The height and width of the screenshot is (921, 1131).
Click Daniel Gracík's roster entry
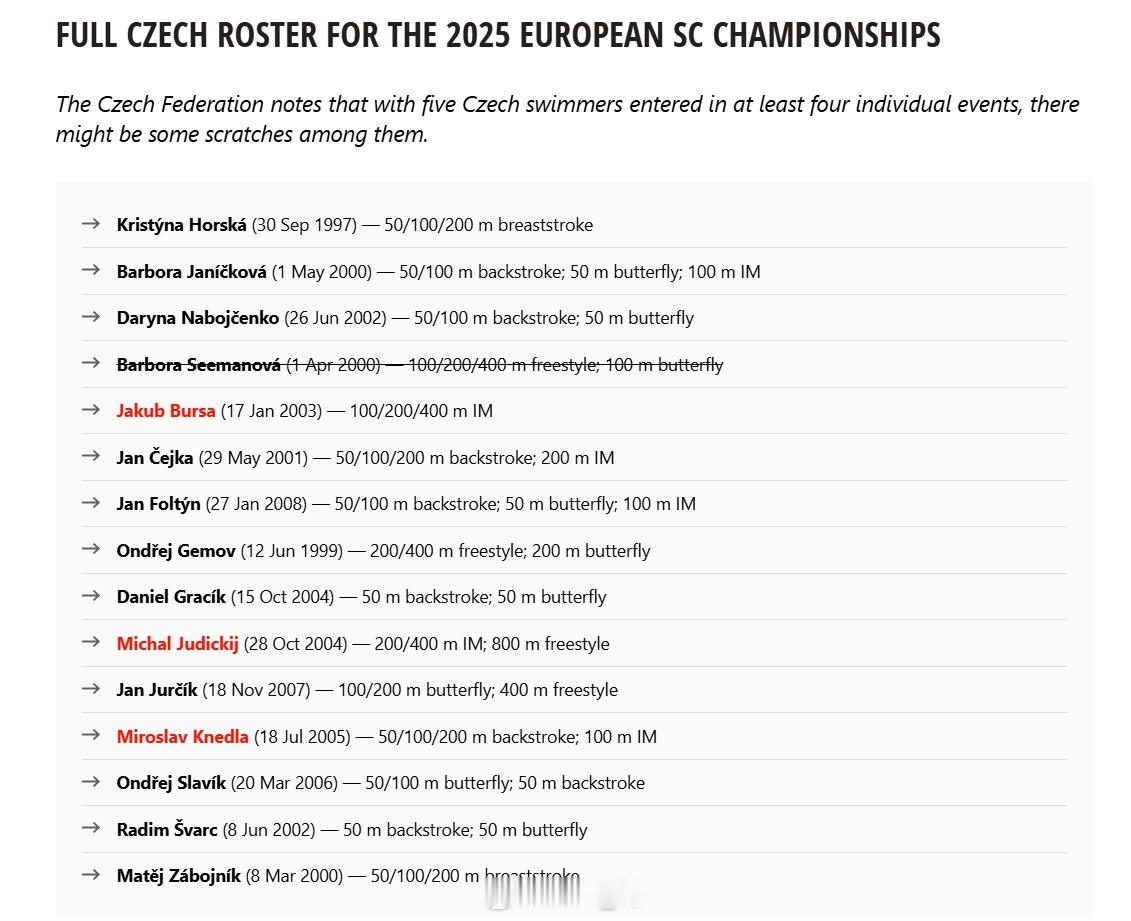coord(361,597)
